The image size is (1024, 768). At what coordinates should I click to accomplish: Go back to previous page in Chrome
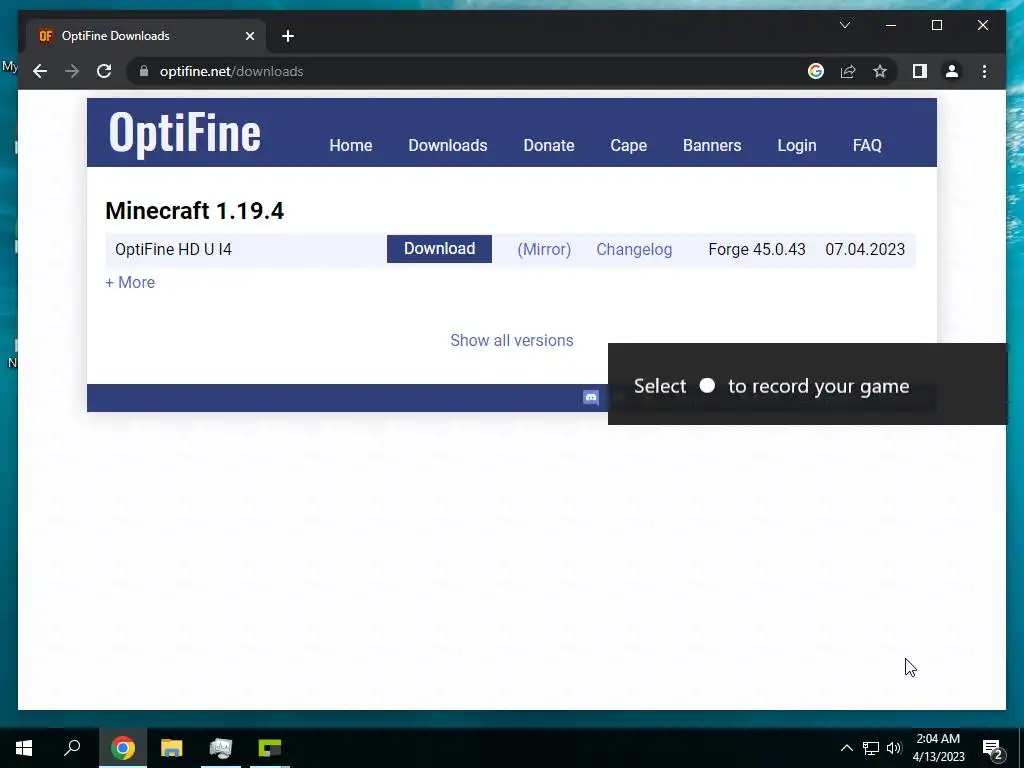40,71
